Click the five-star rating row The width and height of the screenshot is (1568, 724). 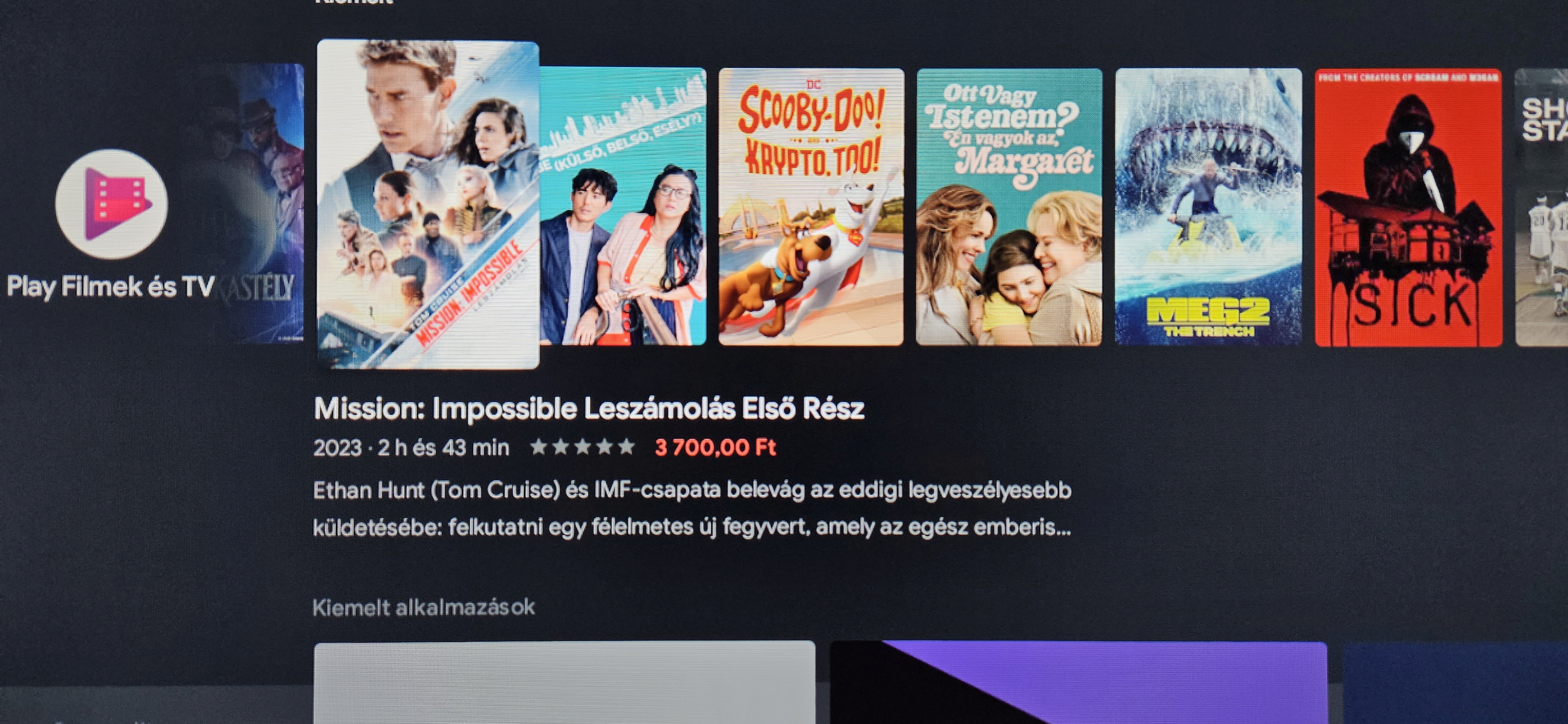click(x=582, y=447)
